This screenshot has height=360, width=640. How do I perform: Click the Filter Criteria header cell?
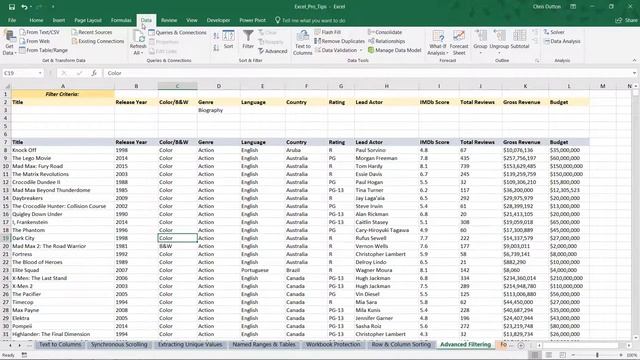pyautogui.click(x=63, y=94)
